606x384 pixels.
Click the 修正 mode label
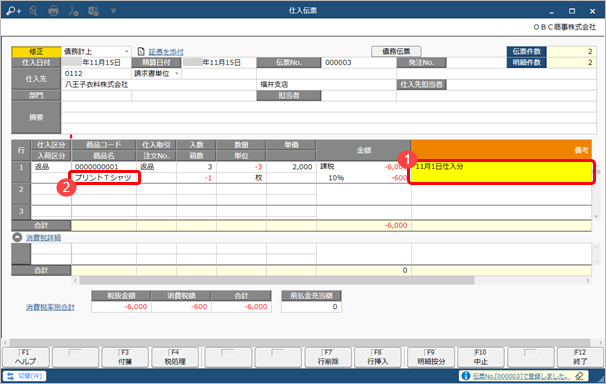click(36, 51)
